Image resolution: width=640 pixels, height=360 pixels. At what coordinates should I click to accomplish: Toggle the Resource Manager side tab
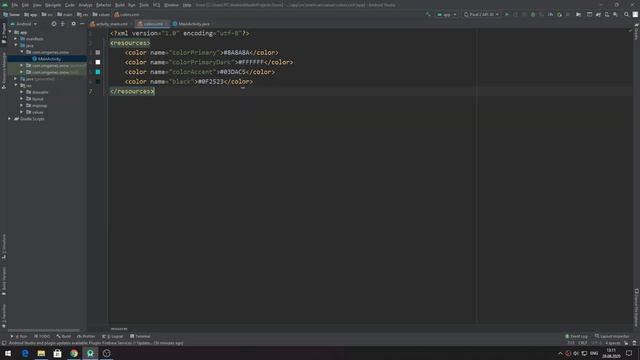point(4,70)
